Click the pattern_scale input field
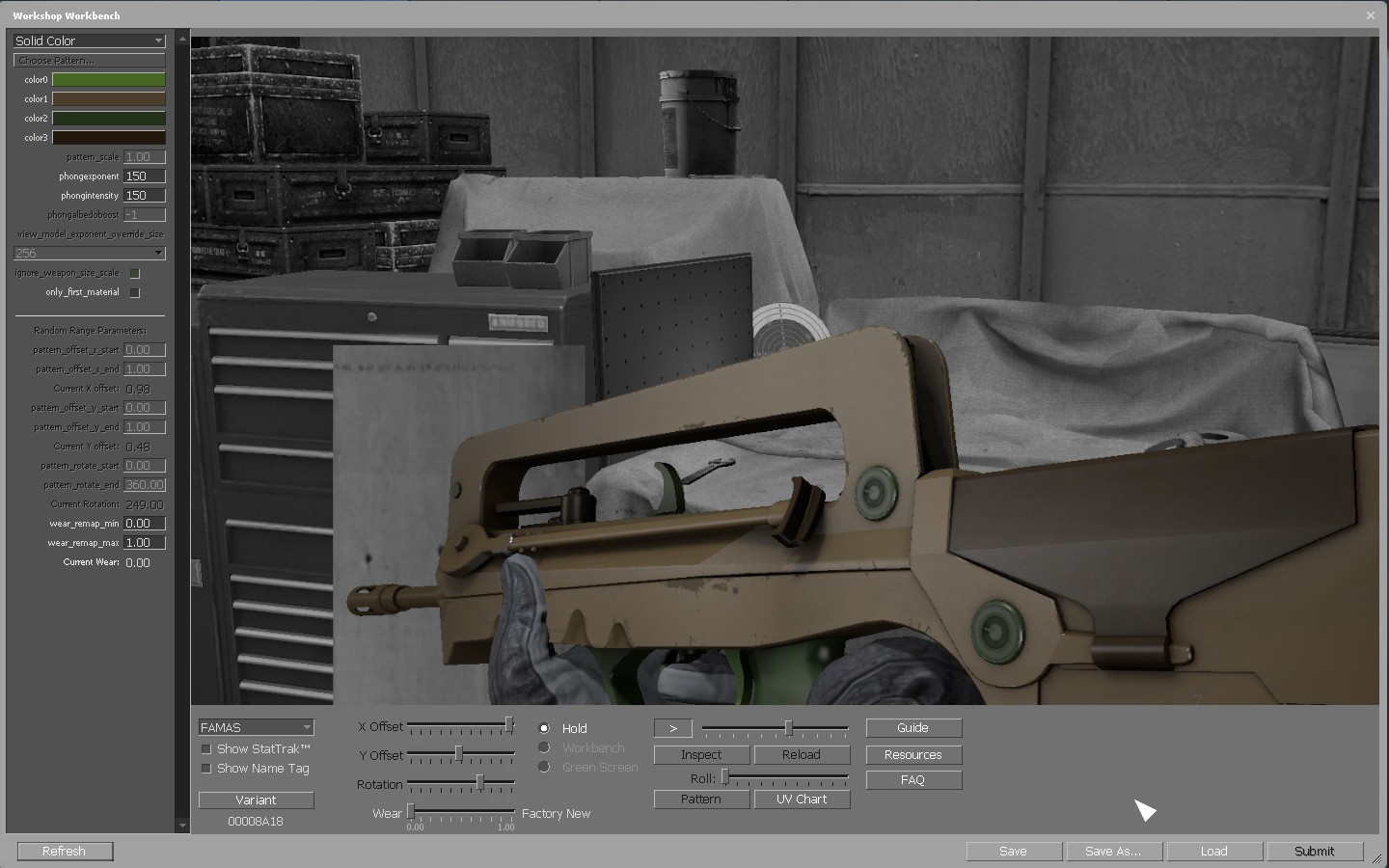Image resolution: width=1389 pixels, height=868 pixels. click(x=145, y=156)
